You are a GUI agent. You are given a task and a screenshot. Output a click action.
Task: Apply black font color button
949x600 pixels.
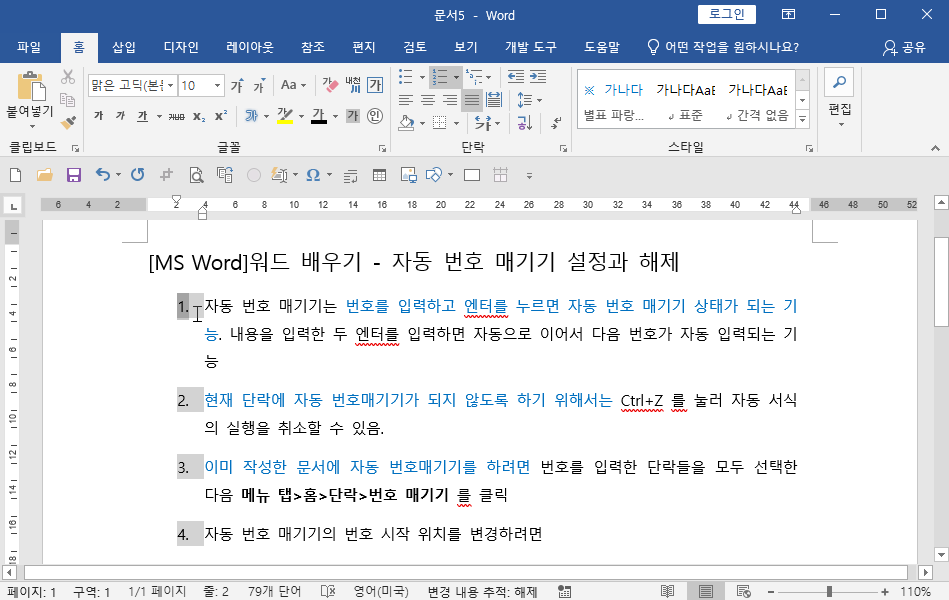point(319,116)
